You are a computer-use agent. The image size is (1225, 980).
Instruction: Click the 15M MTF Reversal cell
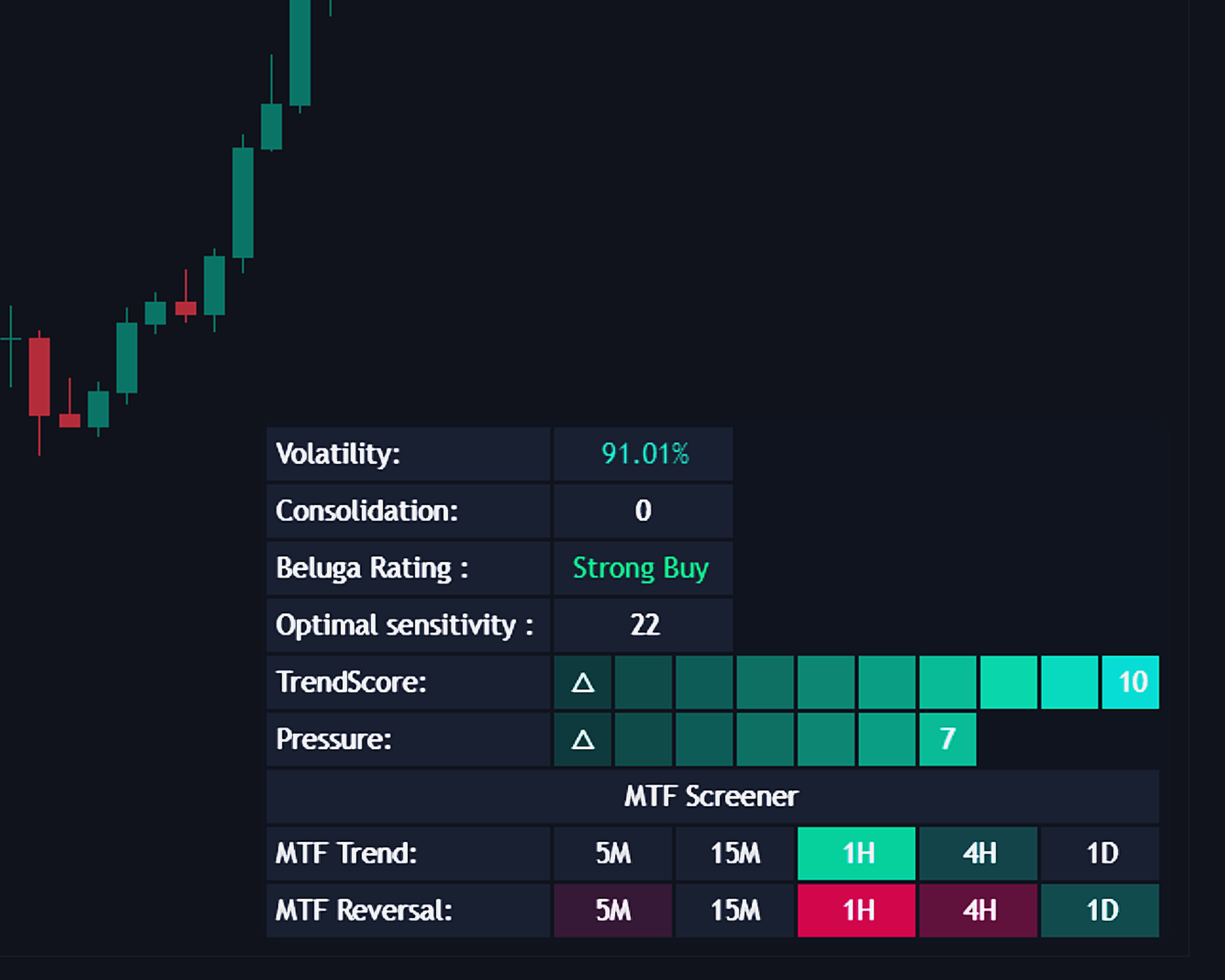coord(734,910)
